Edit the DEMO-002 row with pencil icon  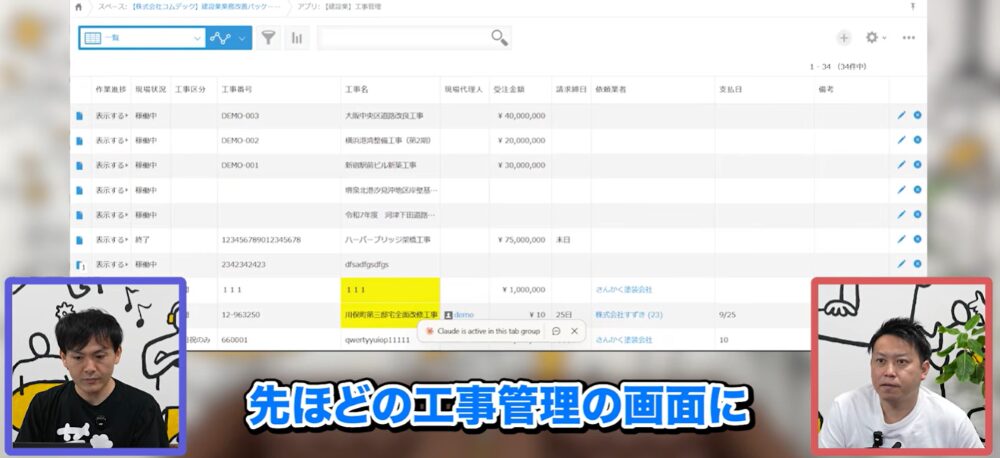tap(901, 140)
